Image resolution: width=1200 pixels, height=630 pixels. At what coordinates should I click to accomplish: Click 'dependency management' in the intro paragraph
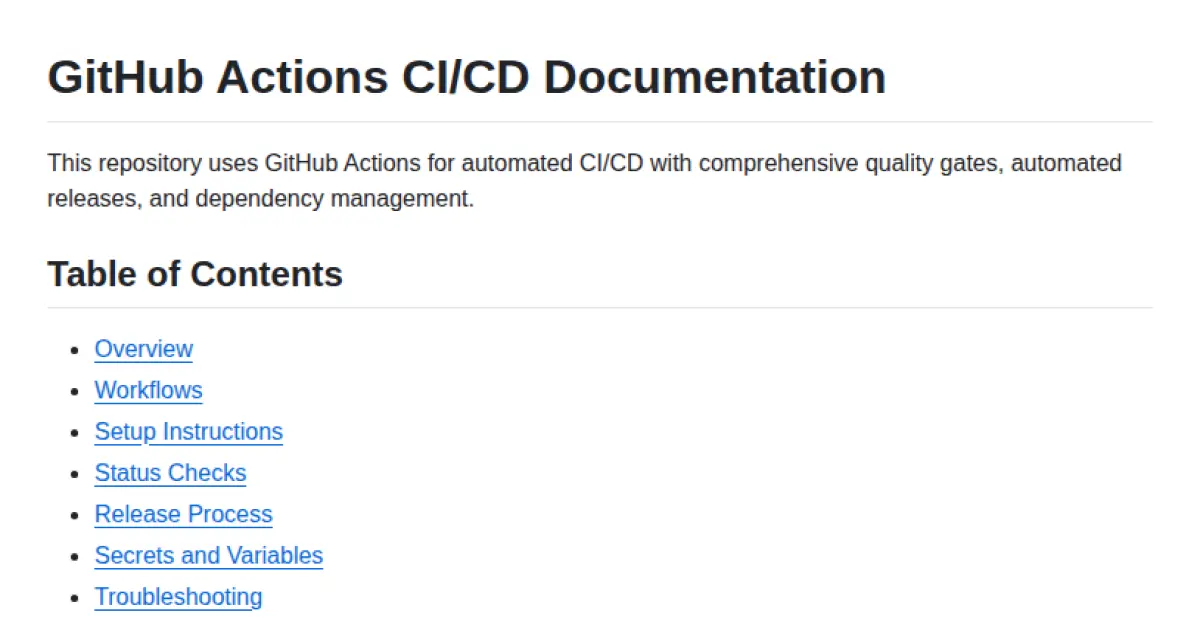[332, 198]
